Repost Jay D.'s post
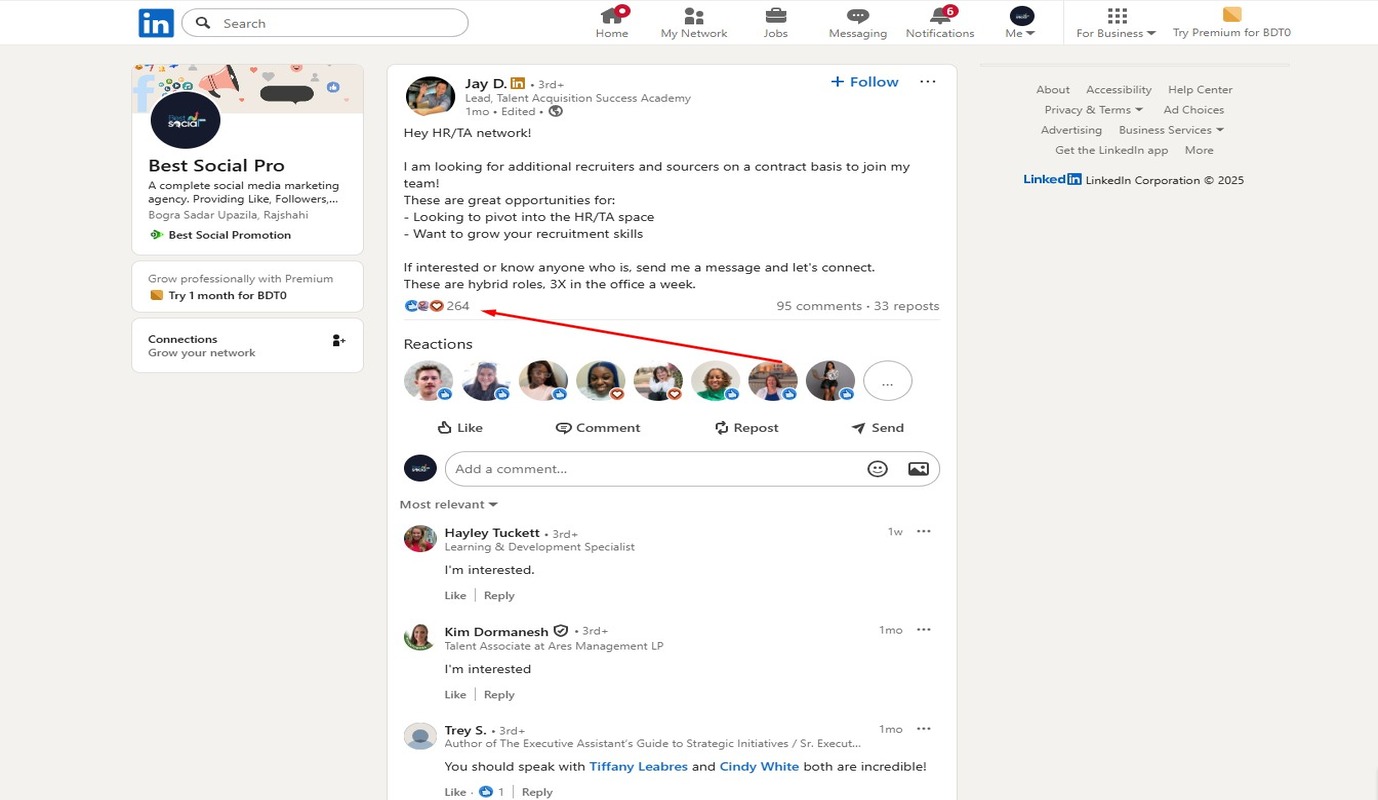 pyautogui.click(x=746, y=428)
